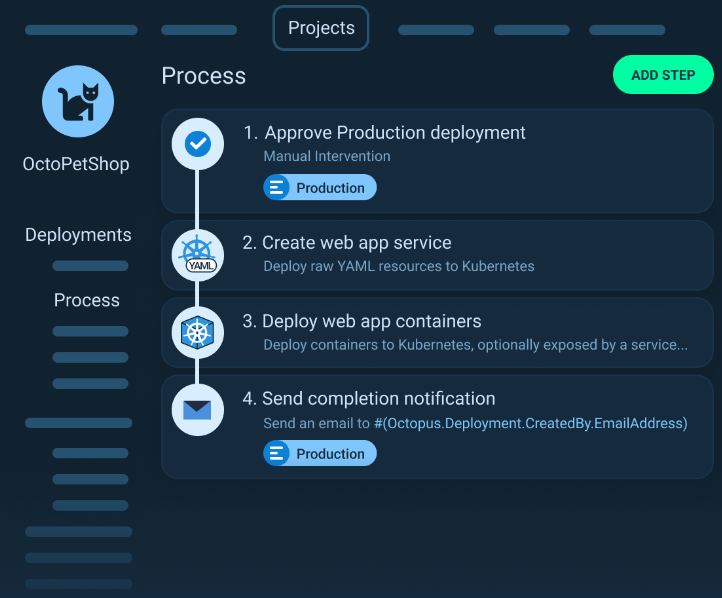Click 'Deploy containers to Kubernetes, optionally exposed' text
Screen dimensions: 722x598
click(476, 345)
